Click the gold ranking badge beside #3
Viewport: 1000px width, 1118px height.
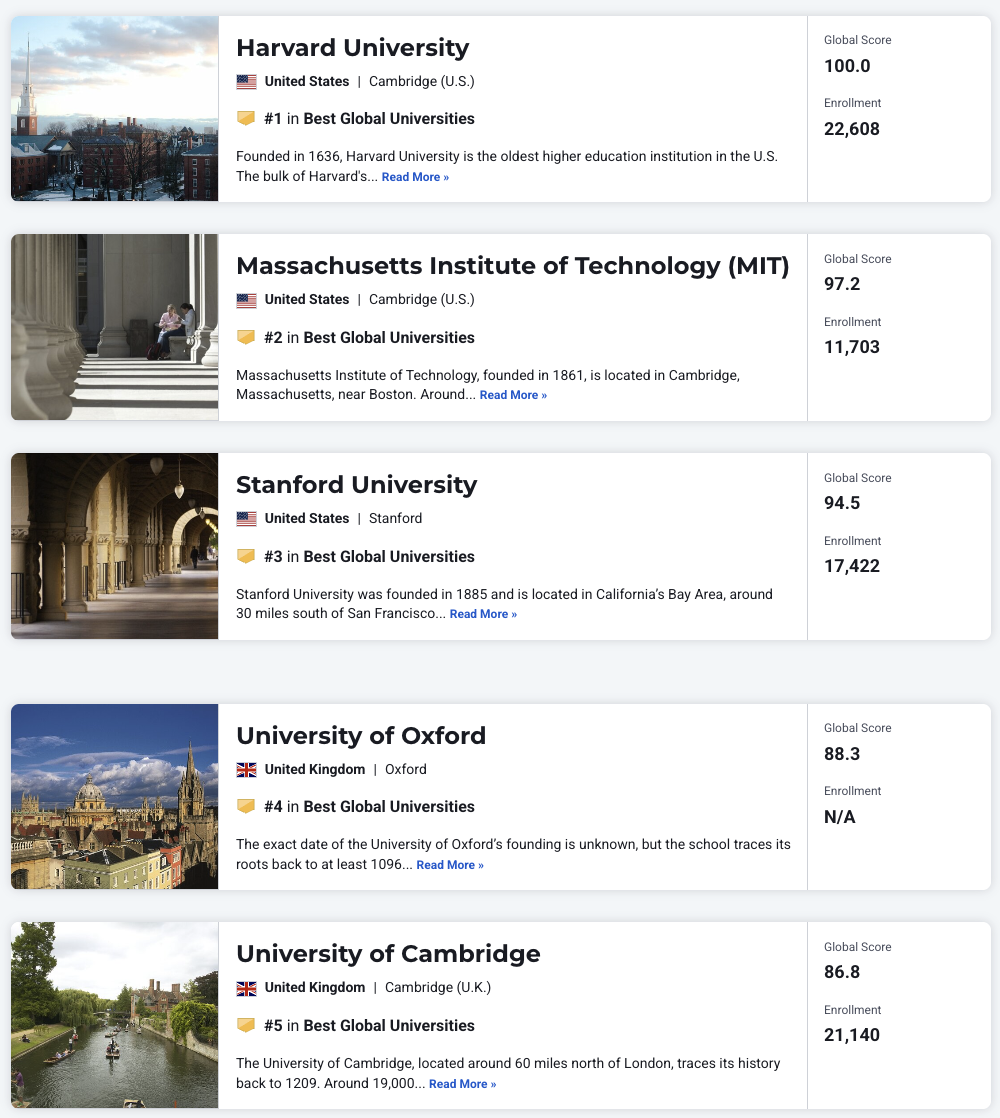click(x=246, y=556)
